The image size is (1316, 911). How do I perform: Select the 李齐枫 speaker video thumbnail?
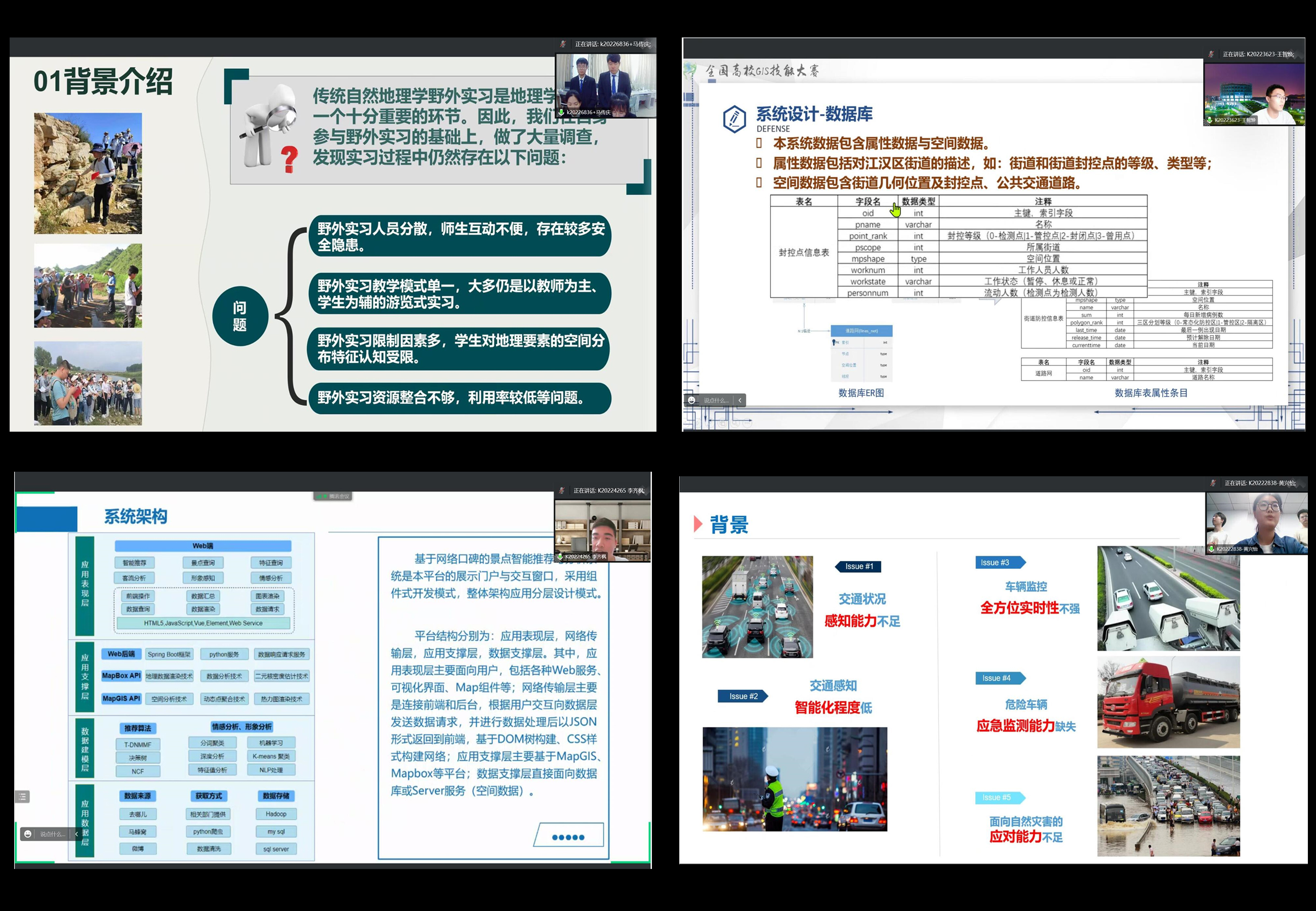pos(603,531)
